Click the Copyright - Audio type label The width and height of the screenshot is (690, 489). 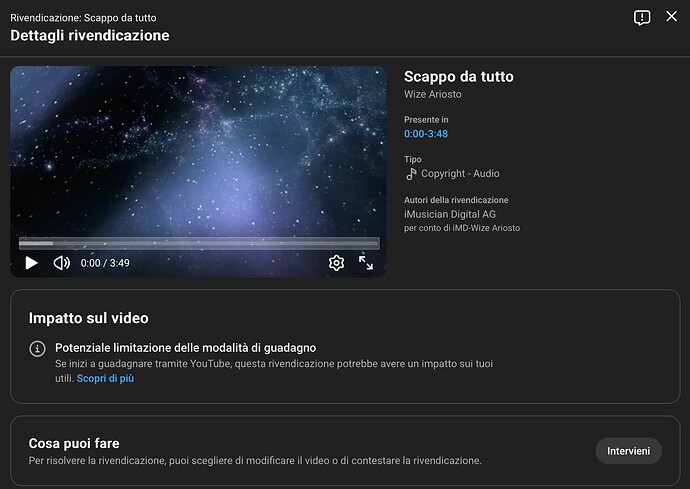[460, 174]
